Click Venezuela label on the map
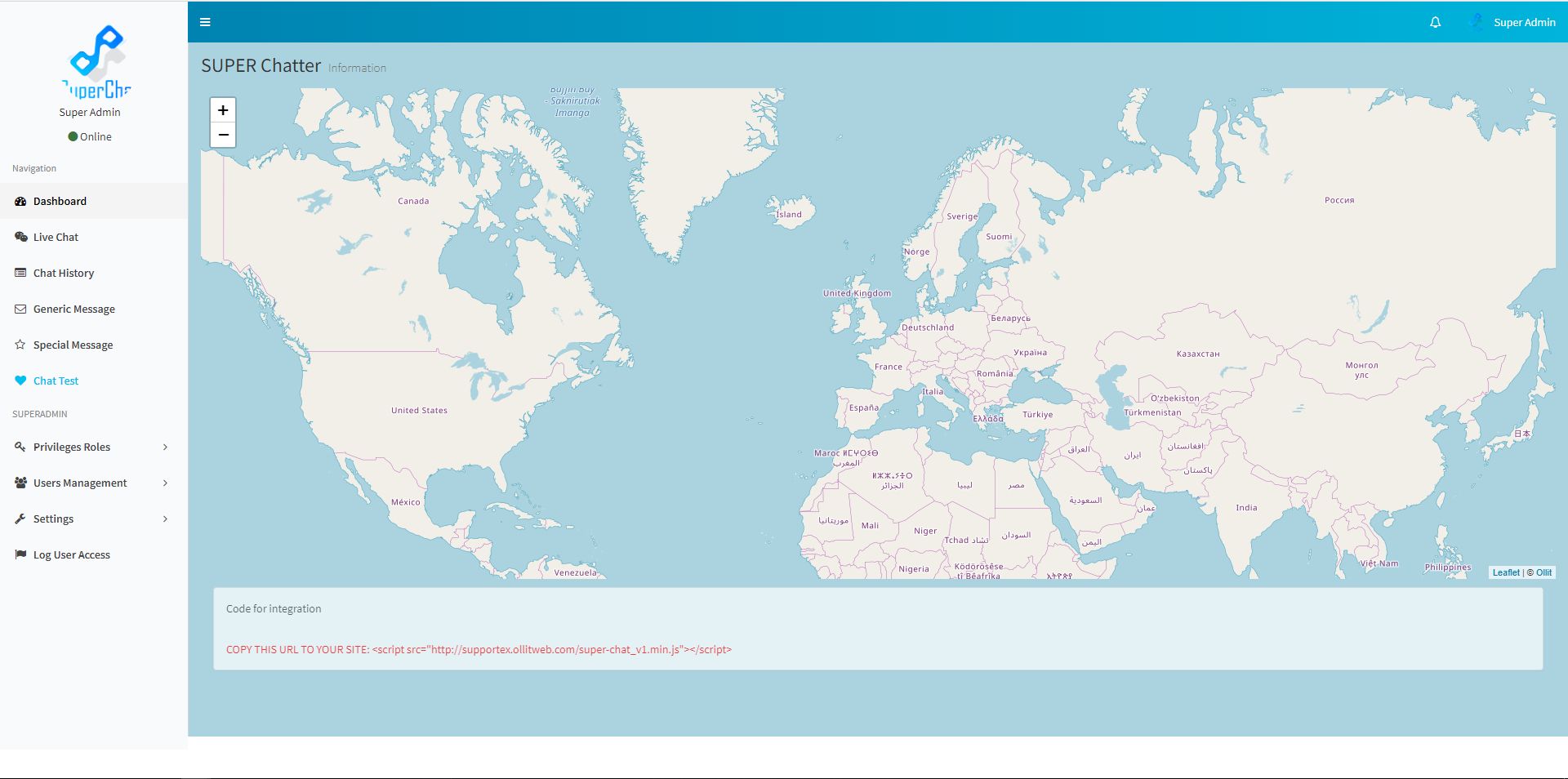Image resolution: width=1568 pixels, height=779 pixels. tap(575, 572)
